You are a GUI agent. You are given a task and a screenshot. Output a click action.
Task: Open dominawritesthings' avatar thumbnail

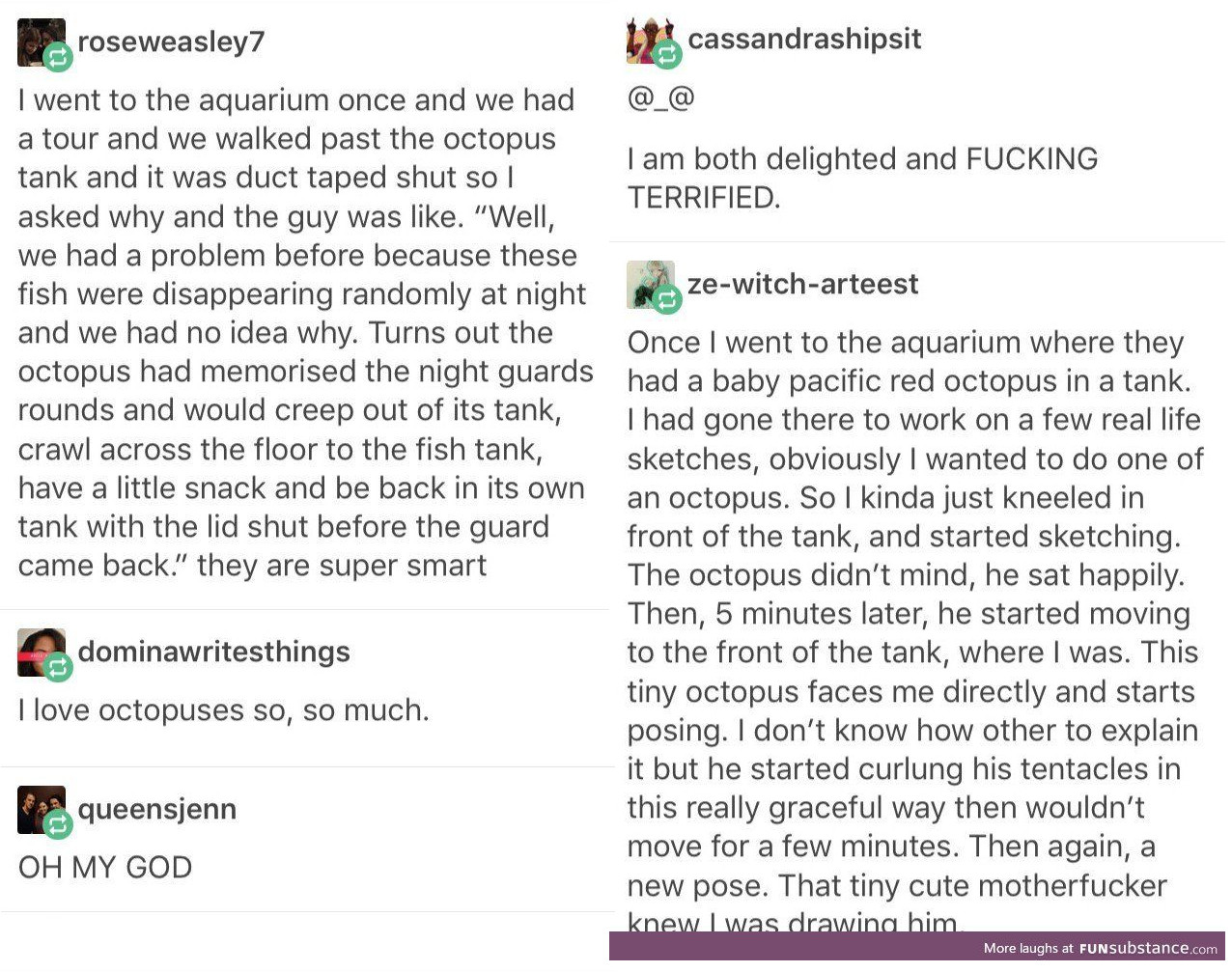(x=42, y=653)
